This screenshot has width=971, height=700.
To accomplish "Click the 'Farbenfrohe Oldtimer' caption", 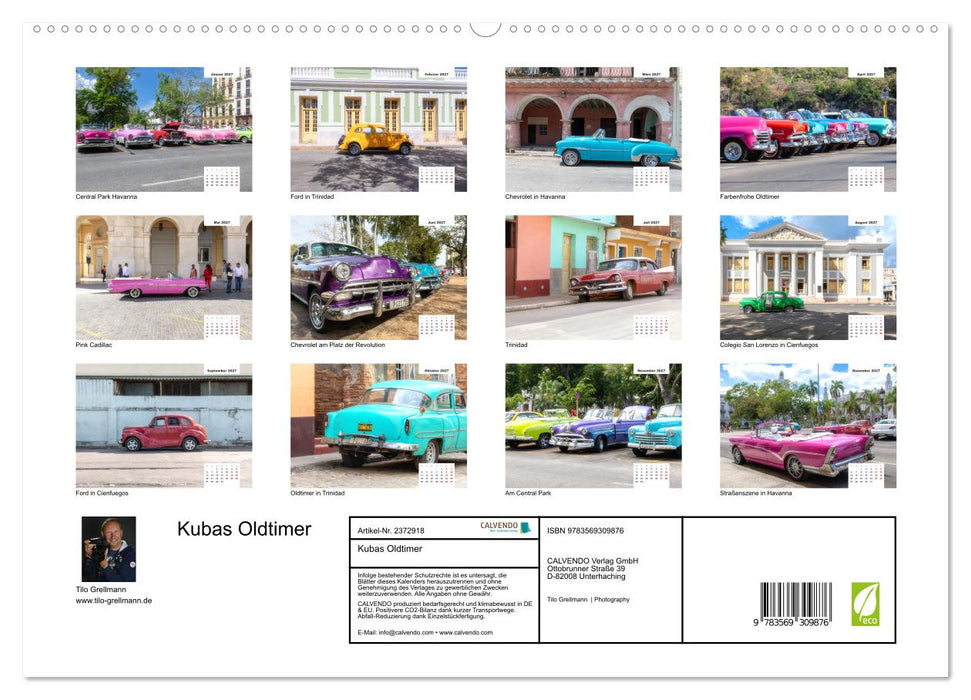I will point(749,197).
